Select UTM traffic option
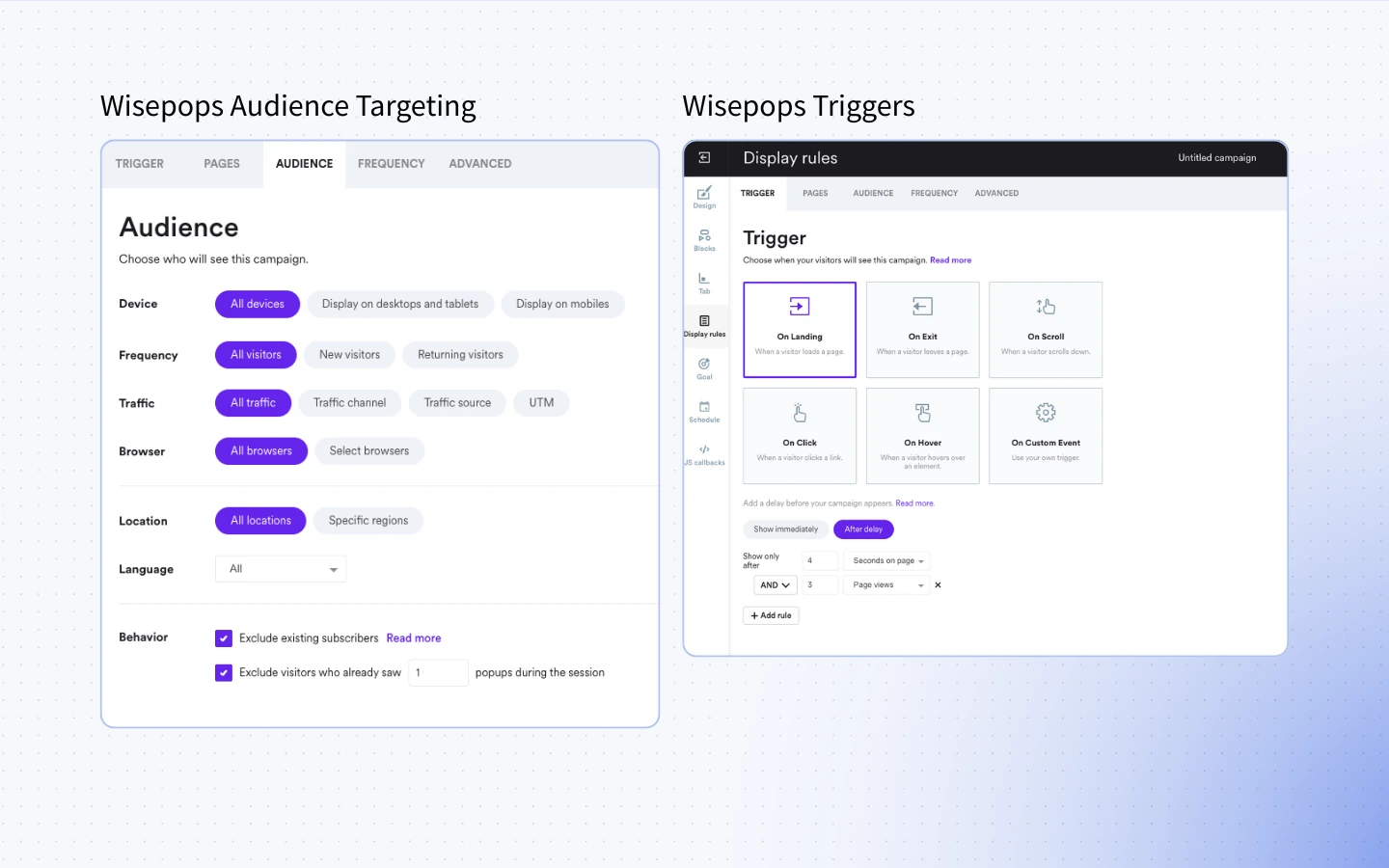This screenshot has height=868, width=1389. 541,403
